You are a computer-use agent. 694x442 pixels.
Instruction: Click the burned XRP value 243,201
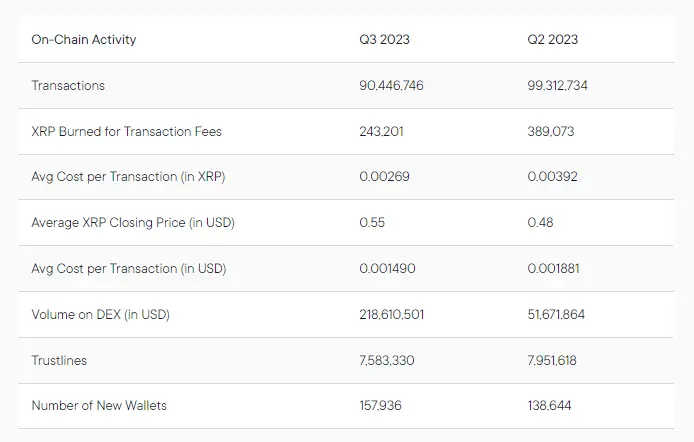click(x=383, y=131)
